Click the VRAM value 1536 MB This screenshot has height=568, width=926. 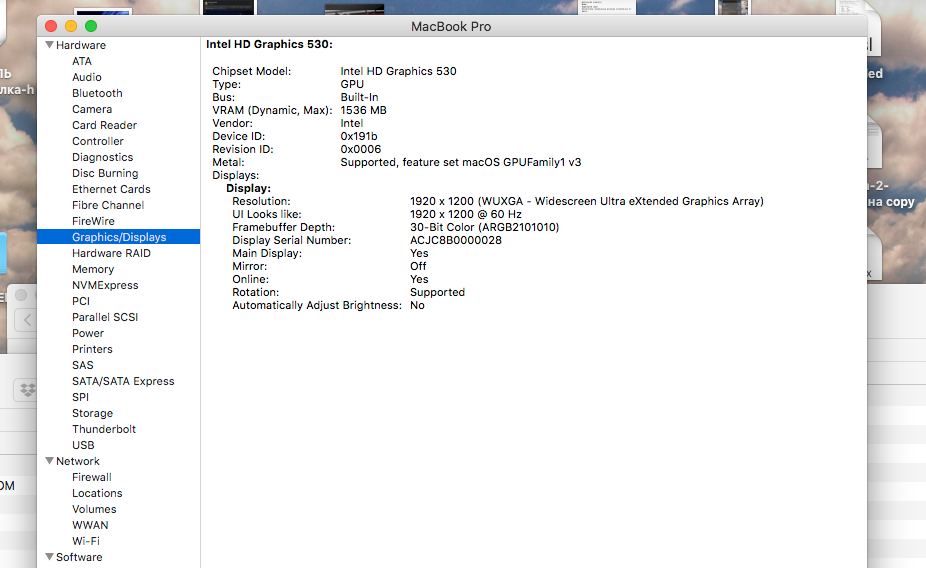pos(363,110)
